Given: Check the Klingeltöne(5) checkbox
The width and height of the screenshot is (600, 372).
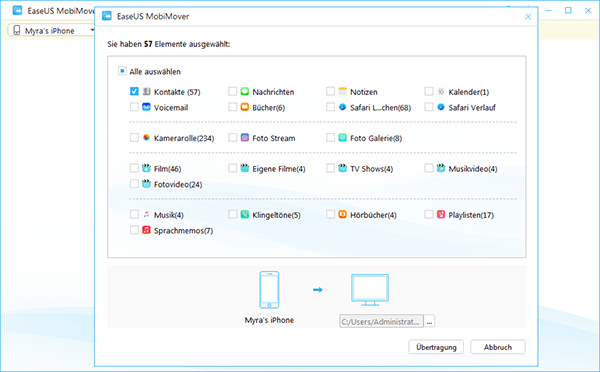Looking at the screenshot, I should [x=232, y=215].
